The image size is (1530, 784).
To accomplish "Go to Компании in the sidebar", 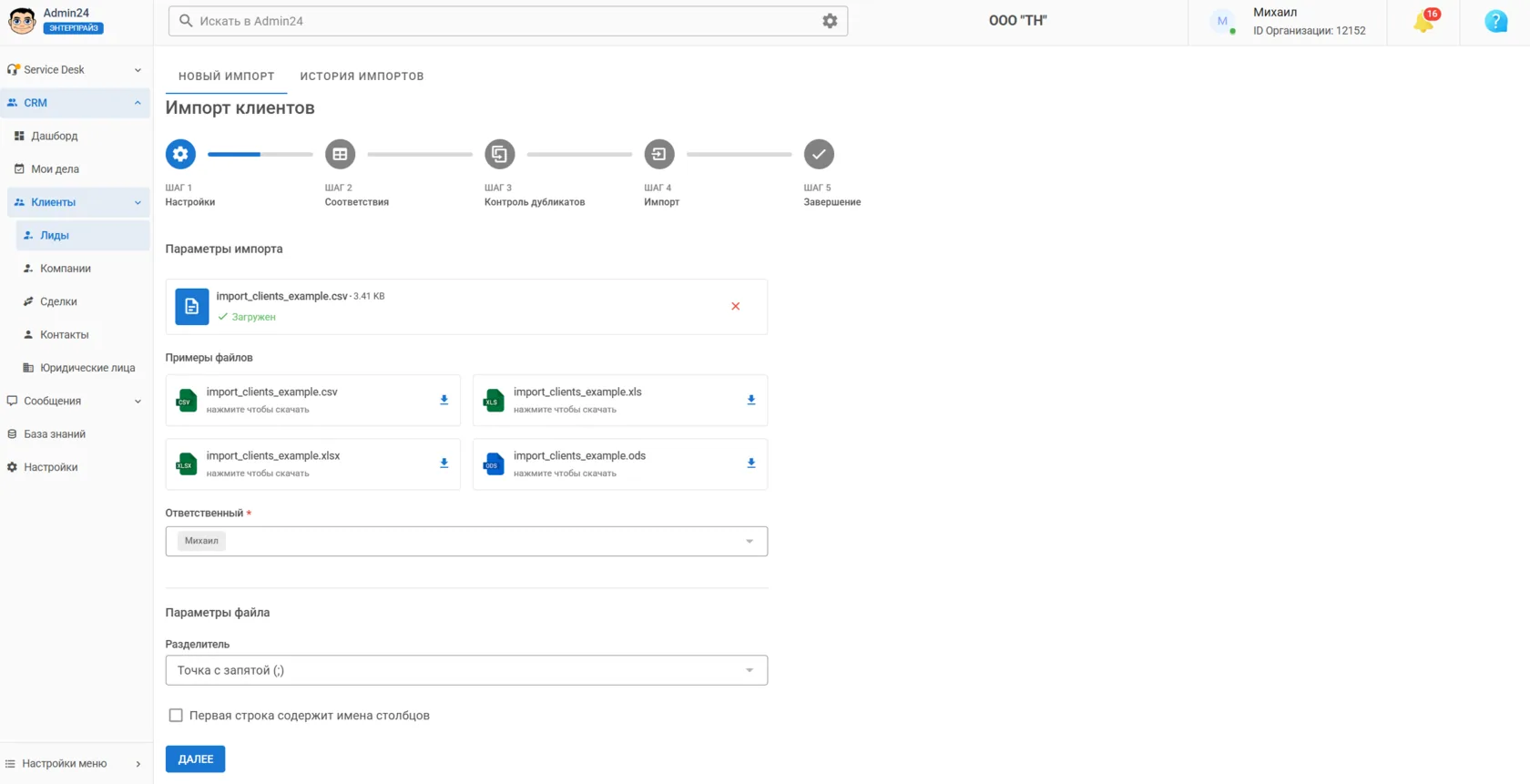I will (83, 269).
